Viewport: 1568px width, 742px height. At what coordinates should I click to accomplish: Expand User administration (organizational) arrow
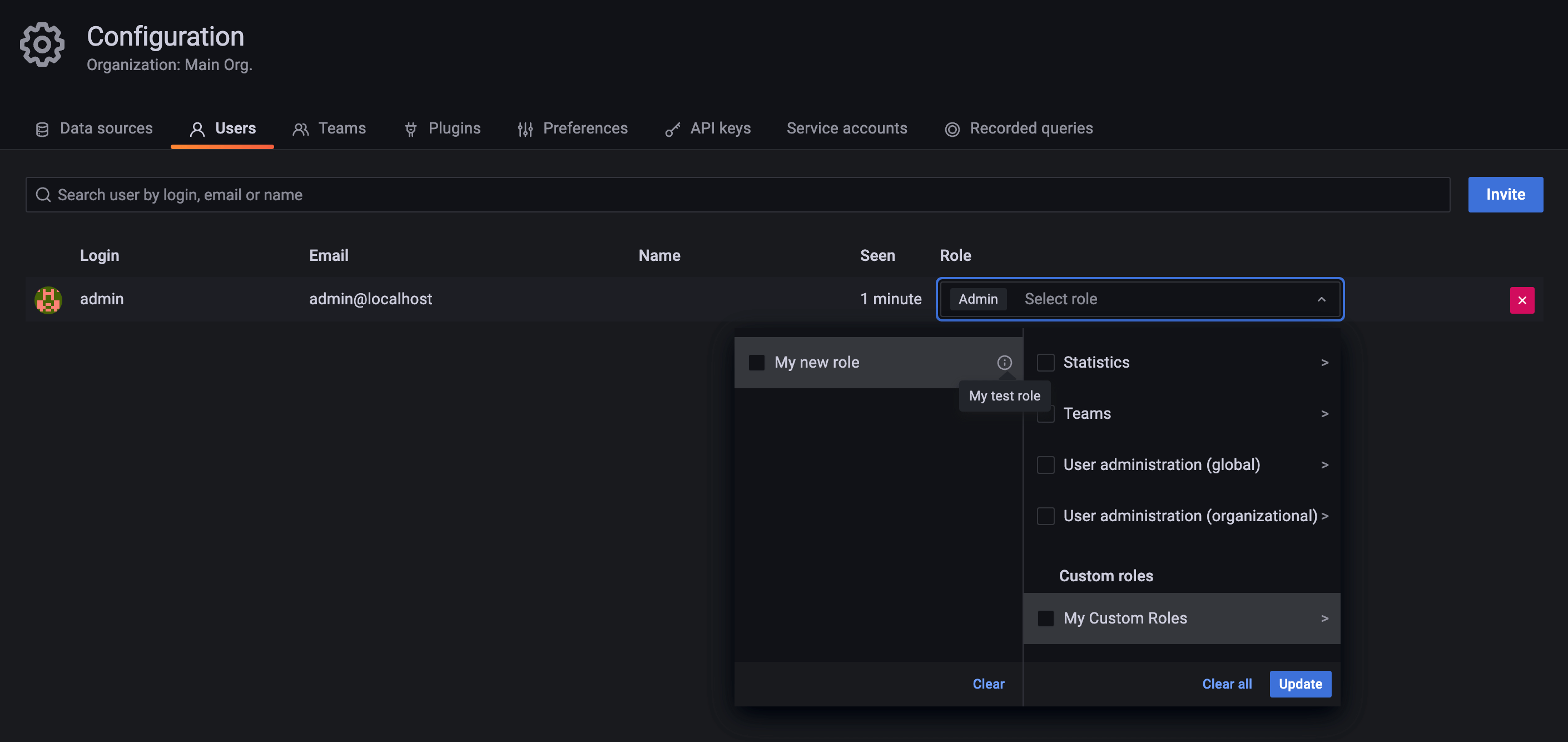(x=1324, y=516)
